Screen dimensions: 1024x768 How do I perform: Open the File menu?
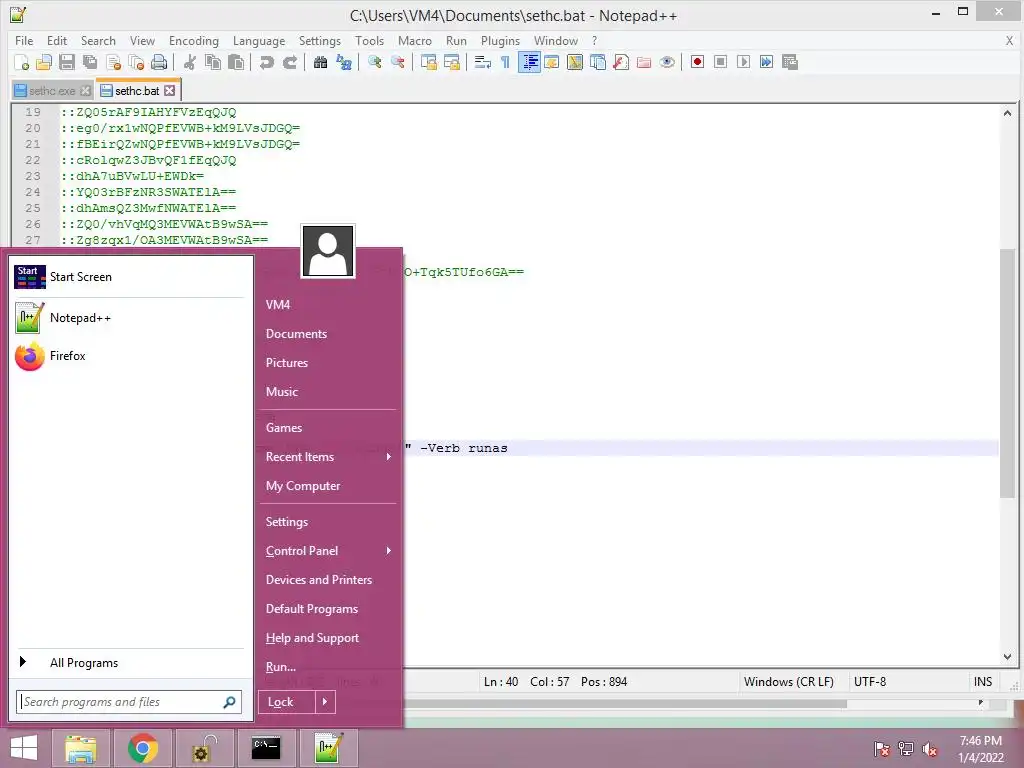click(x=24, y=40)
